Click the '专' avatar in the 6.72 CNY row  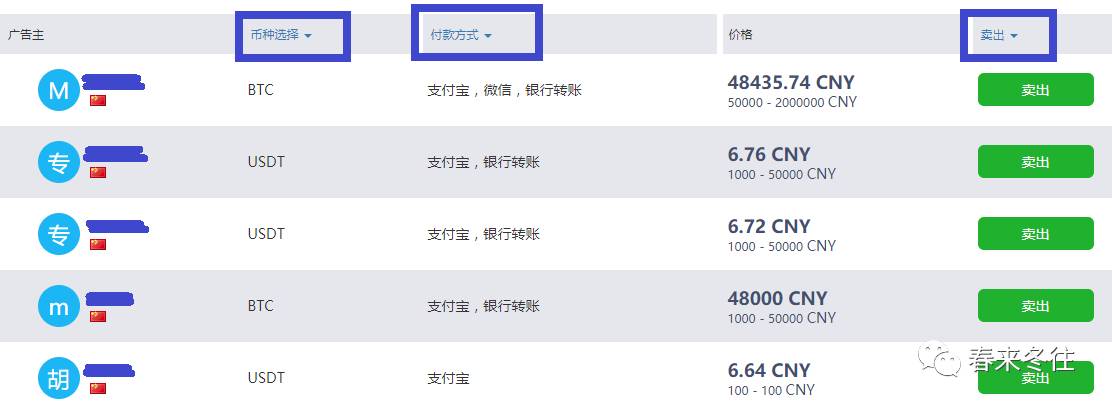58,234
